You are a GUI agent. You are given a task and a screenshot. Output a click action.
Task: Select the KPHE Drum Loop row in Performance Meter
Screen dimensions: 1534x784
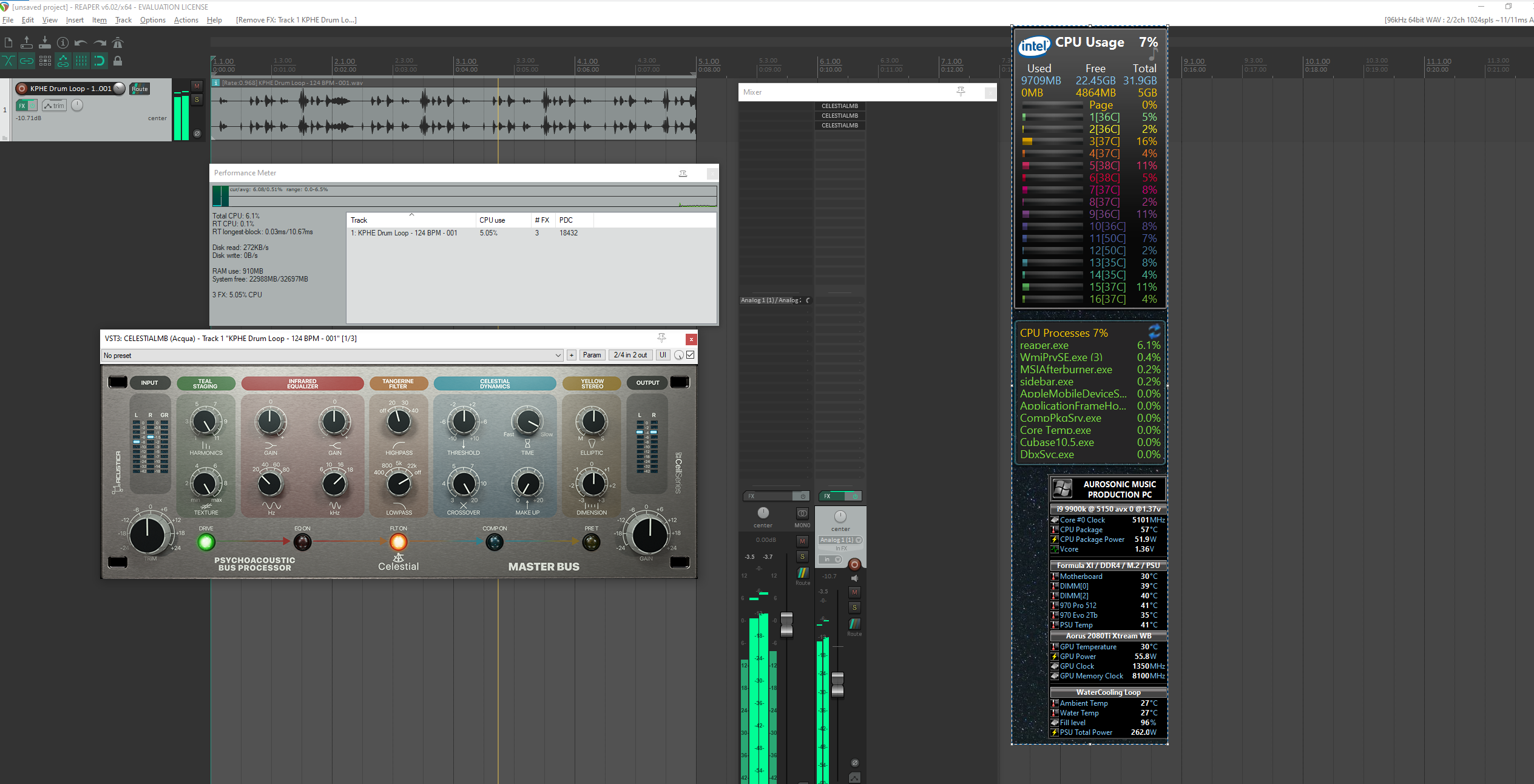[x=531, y=233]
